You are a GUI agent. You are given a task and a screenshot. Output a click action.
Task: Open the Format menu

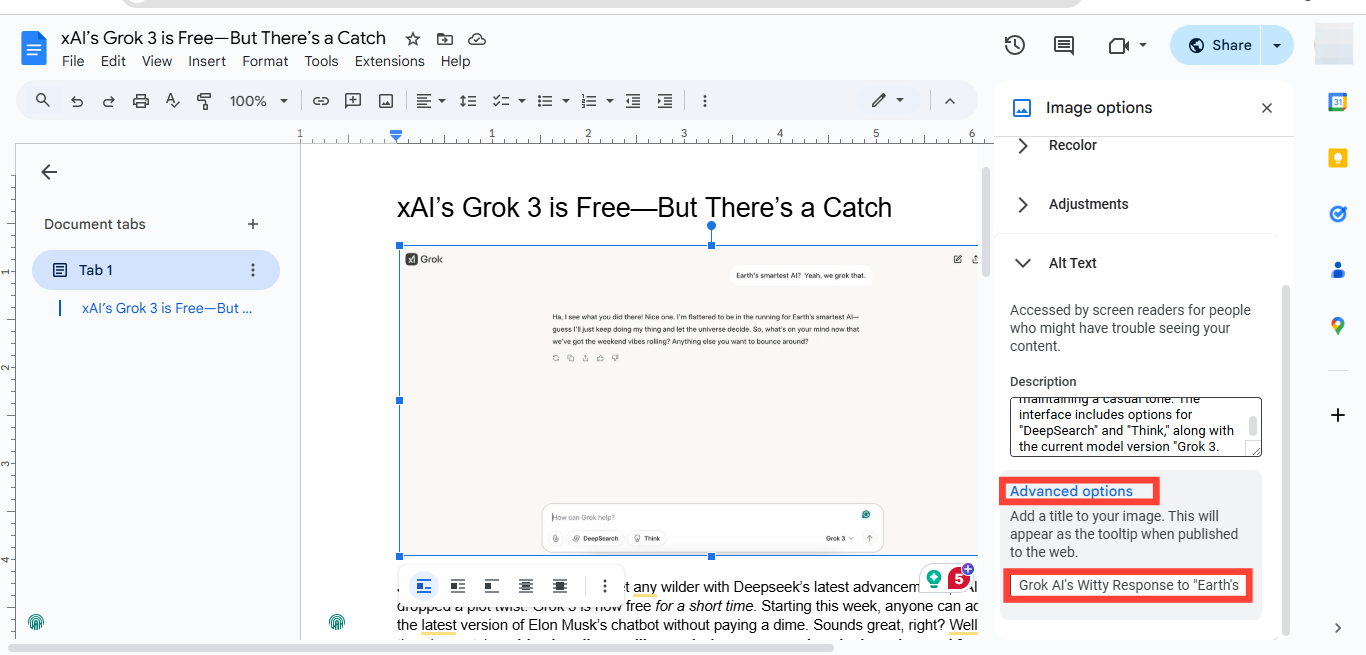pos(265,61)
